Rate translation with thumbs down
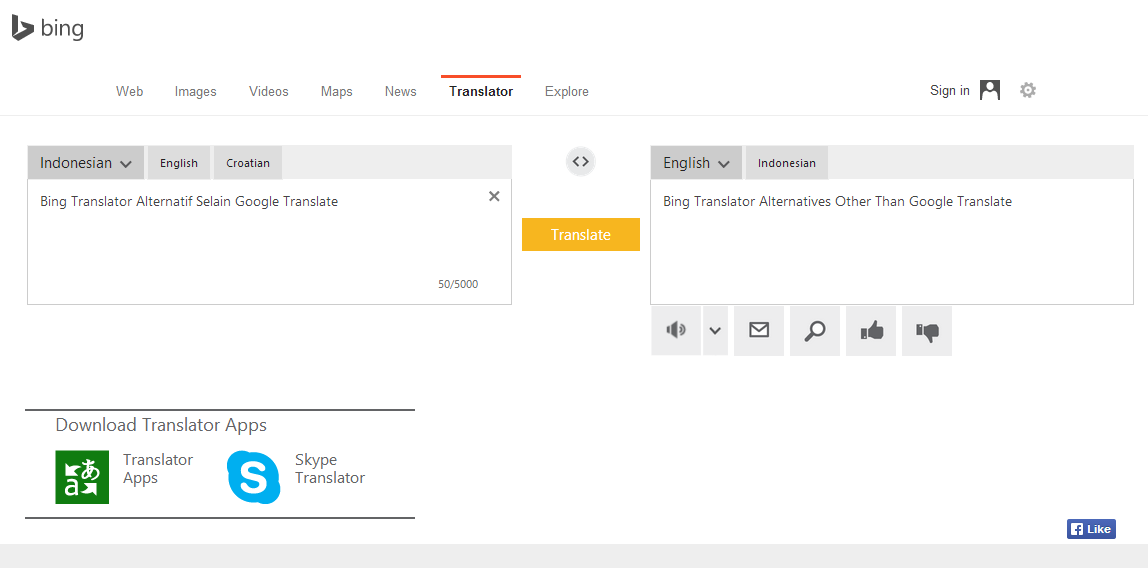 pyautogui.click(x=927, y=330)
